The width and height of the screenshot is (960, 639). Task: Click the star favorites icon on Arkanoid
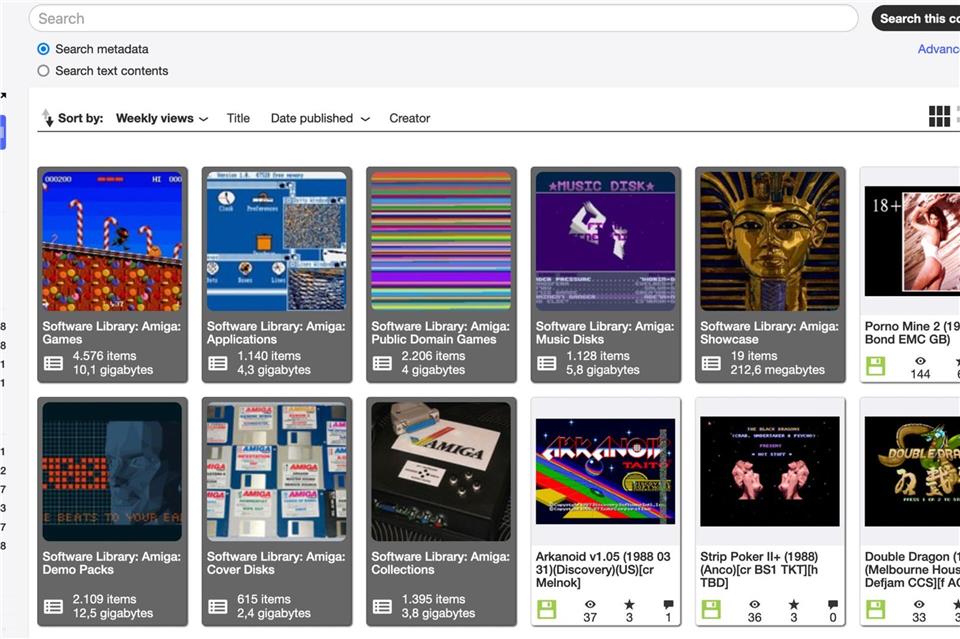[x=631, y=604]
